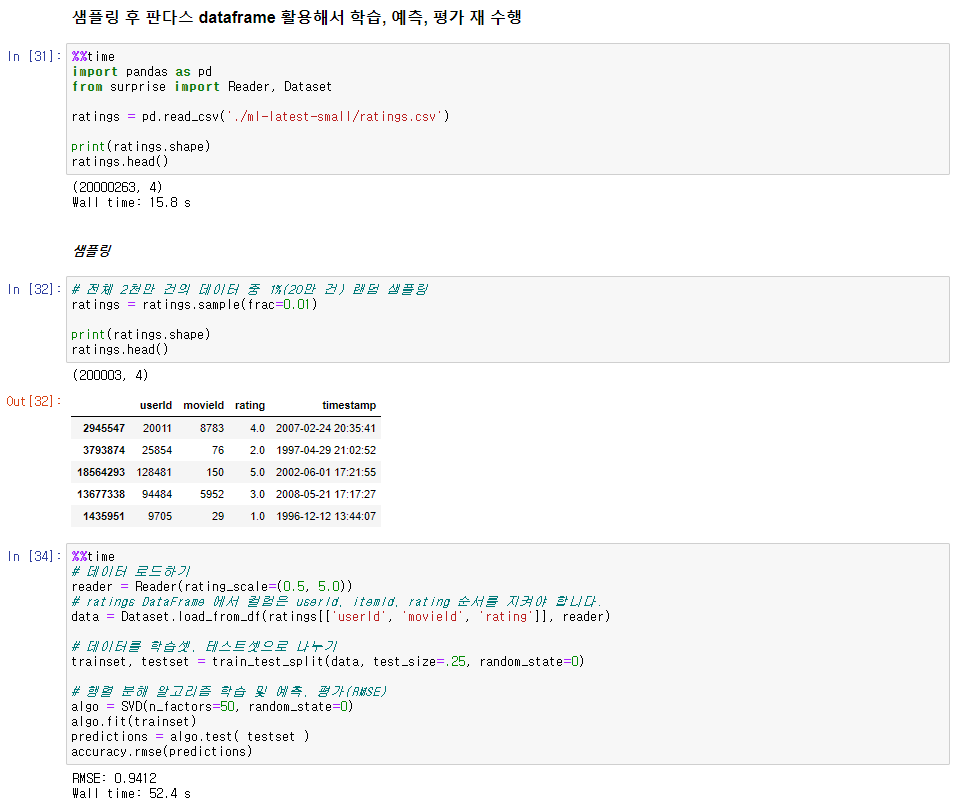Click movieId value 5952
The height and width of the screenshot is (803, 953).
click(x=212, y=494)
